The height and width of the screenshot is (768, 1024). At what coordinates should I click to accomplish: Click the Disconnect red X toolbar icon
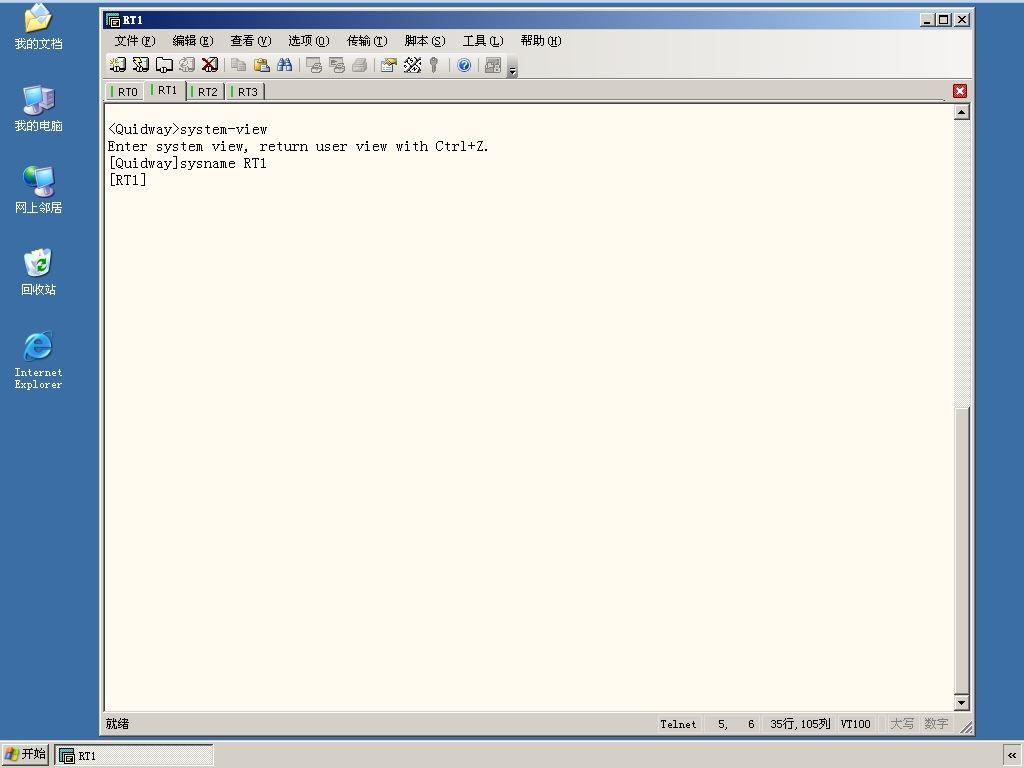[210, 65]
